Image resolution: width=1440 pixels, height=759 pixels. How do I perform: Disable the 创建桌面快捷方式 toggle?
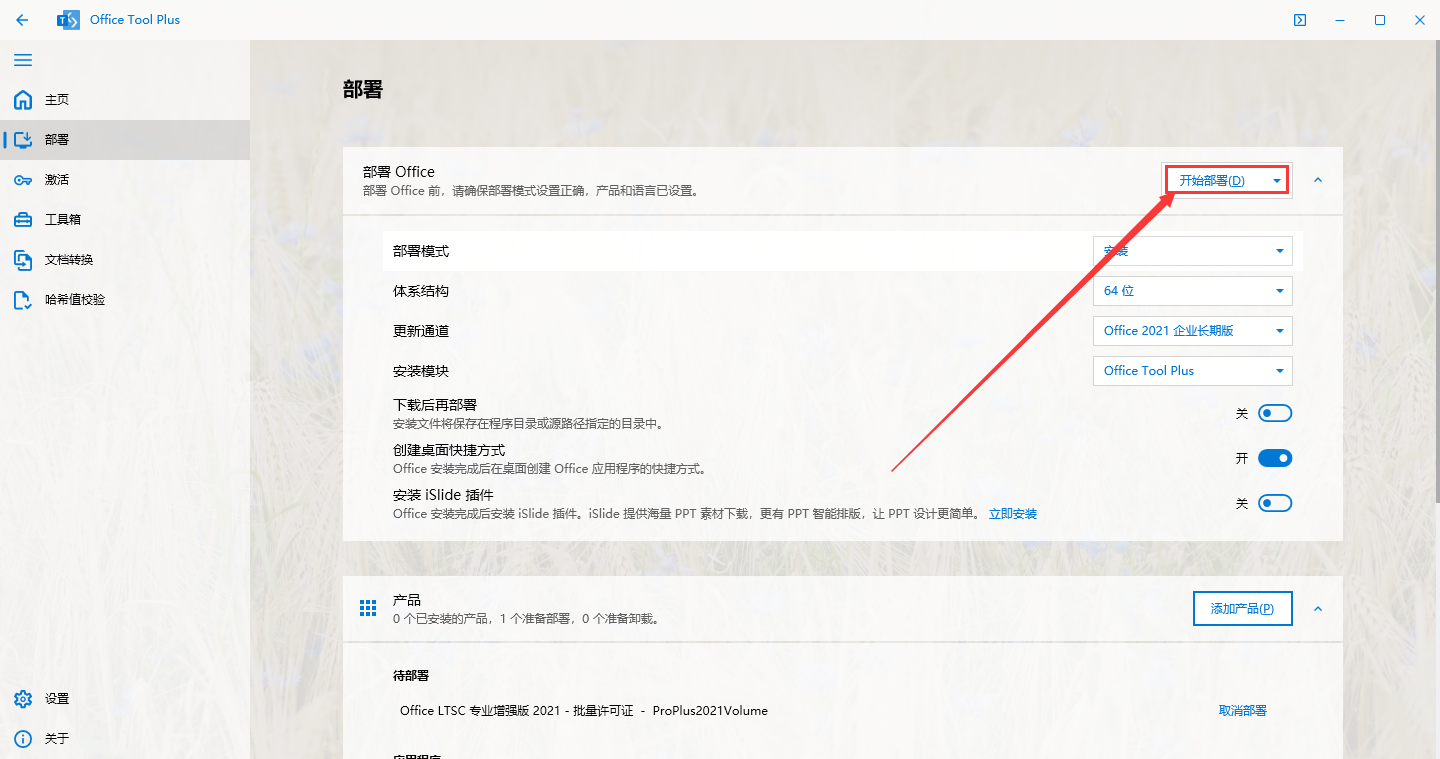pyautogui.click(x=1275, y=457)
